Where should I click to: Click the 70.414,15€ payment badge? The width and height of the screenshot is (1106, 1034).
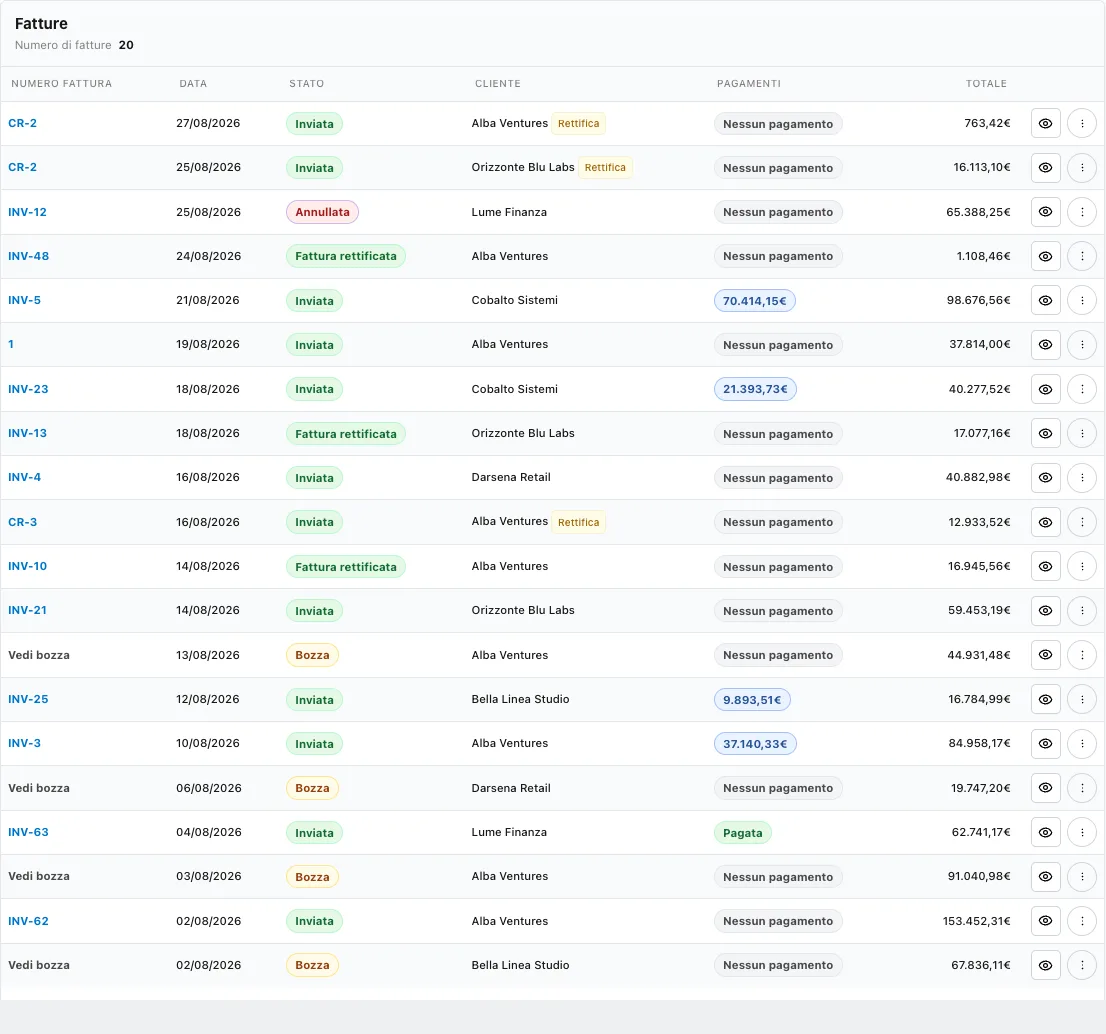click(x=755, y=300)
